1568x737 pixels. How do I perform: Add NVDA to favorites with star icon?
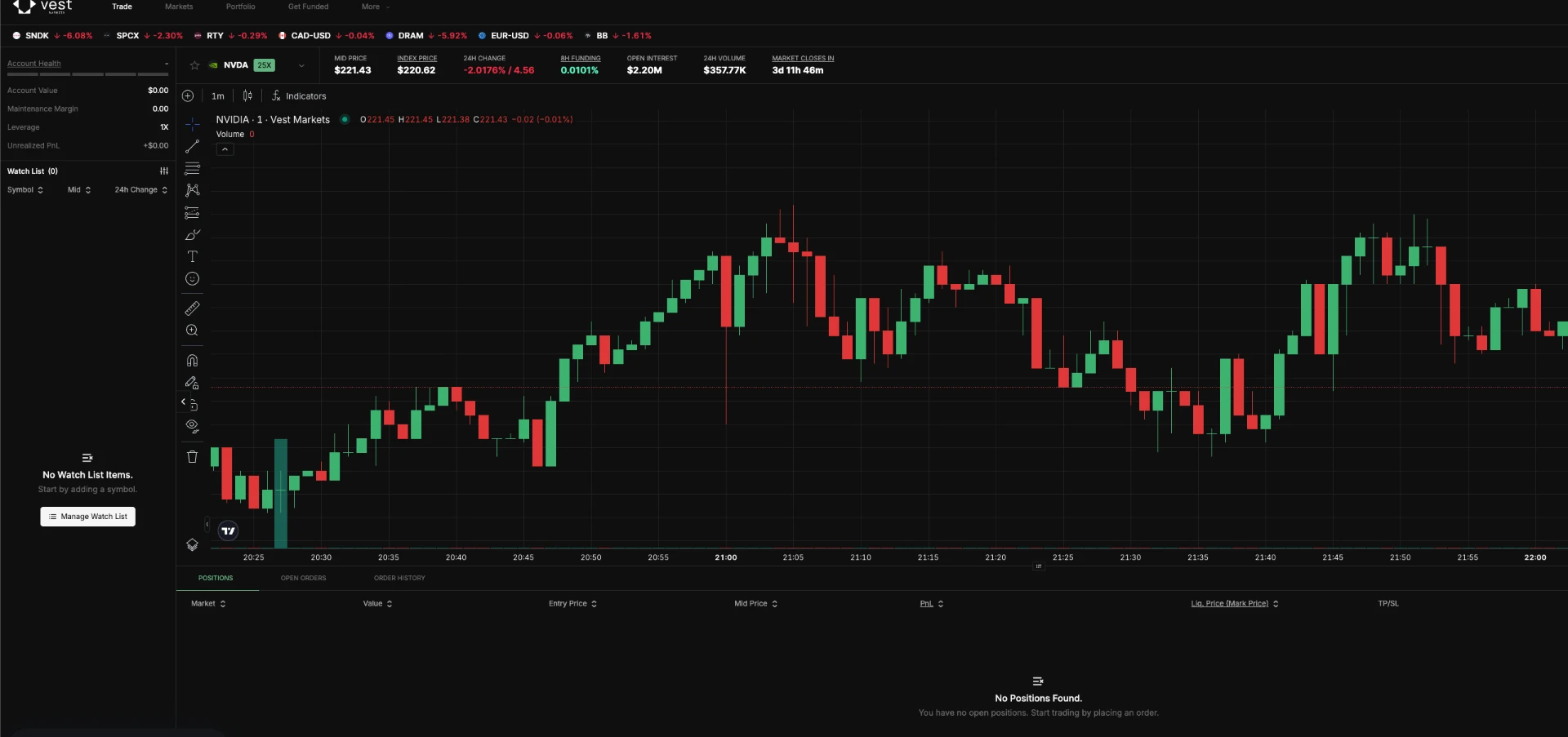click(x=194, y=65)
